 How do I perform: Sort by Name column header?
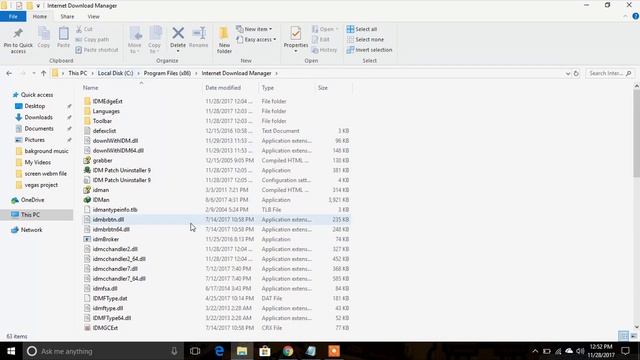point(91,88)
